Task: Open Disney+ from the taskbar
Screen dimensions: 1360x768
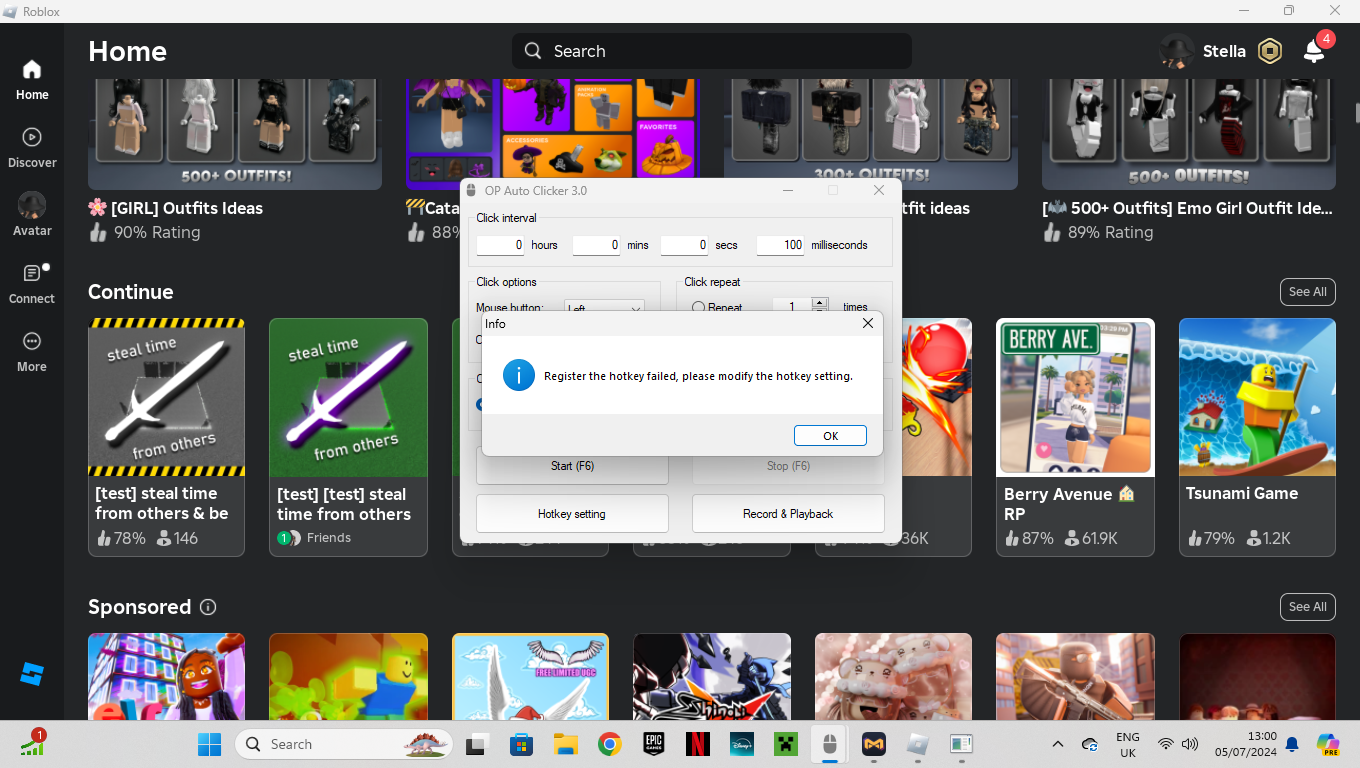Action: pyautogui.click(x=742, y=744)
